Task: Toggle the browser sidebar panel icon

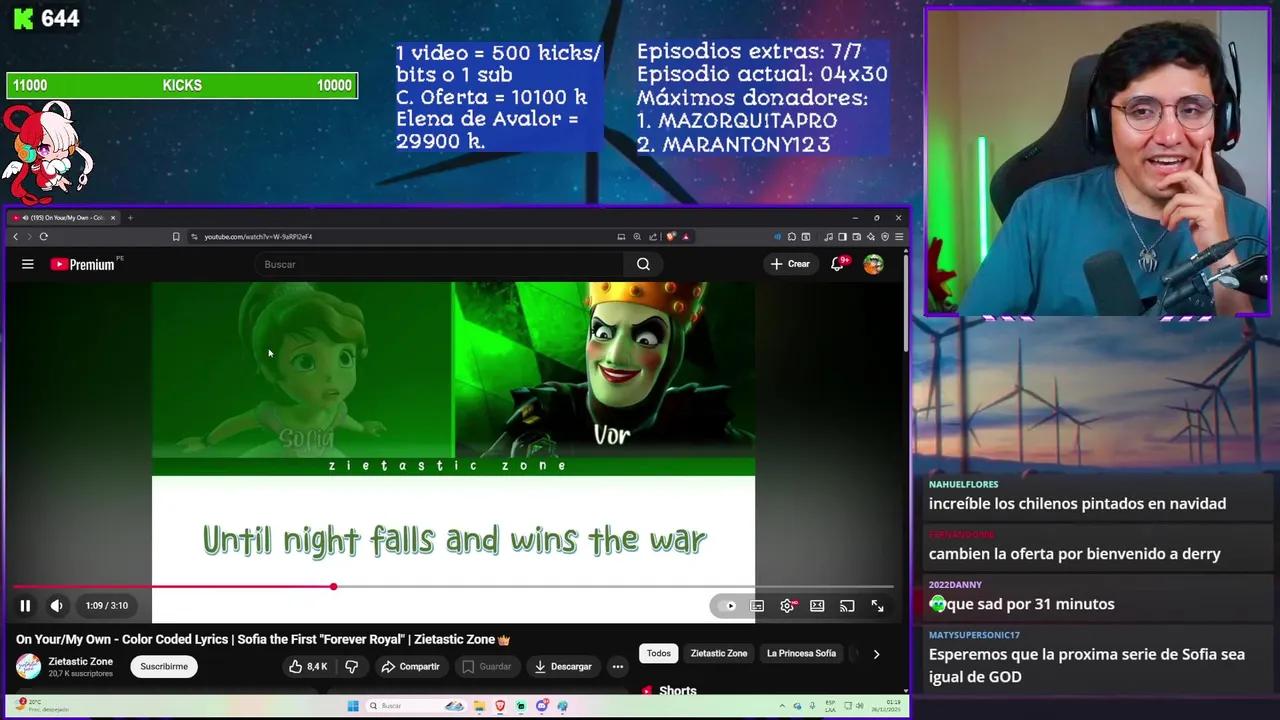Action: tap(842, 237)
